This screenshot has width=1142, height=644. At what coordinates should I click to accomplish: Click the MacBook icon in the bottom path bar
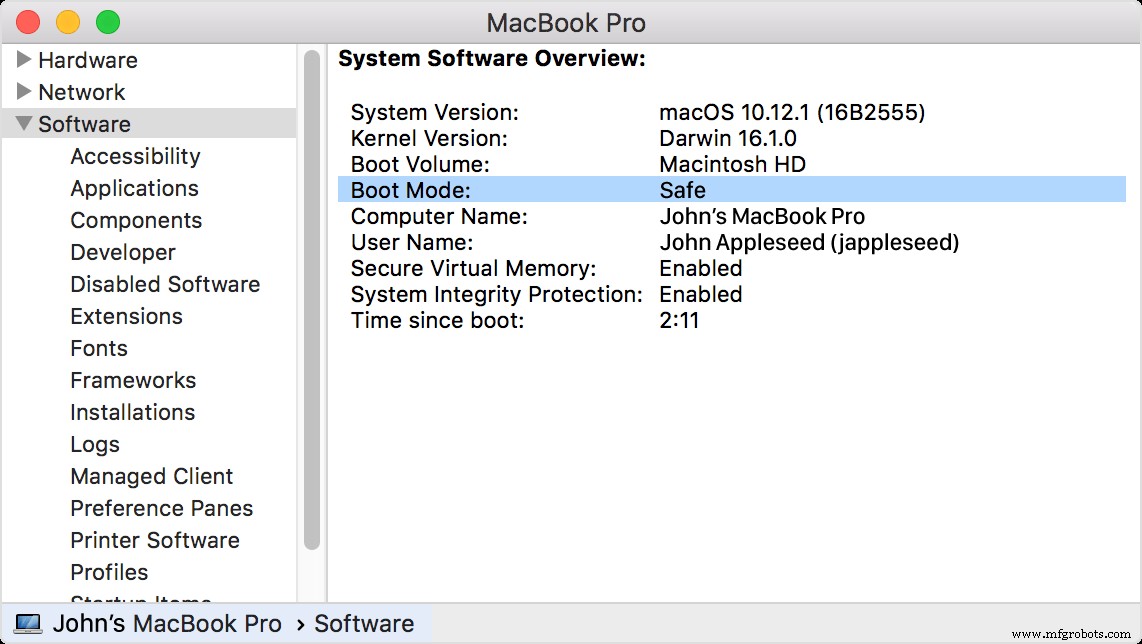pos(28,623)
